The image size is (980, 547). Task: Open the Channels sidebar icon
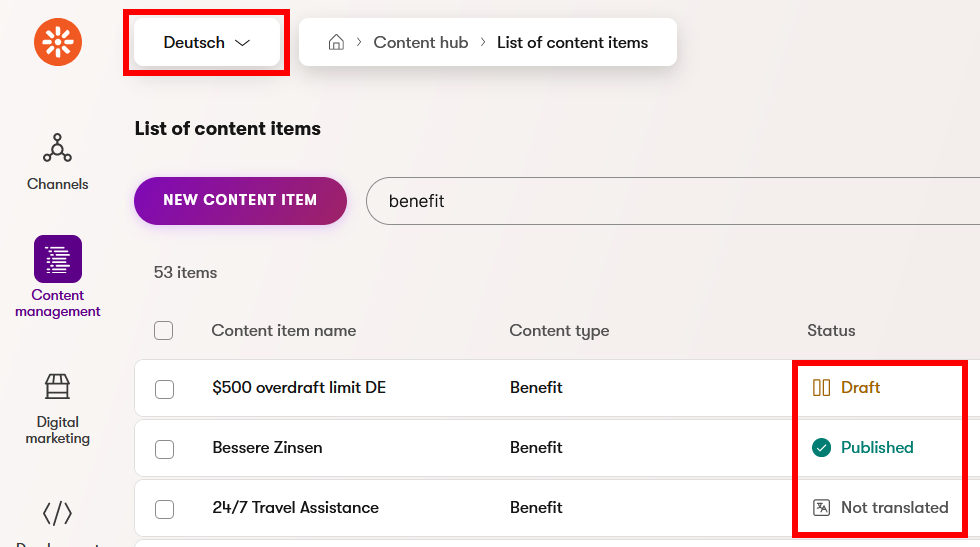tap(57, 149)
